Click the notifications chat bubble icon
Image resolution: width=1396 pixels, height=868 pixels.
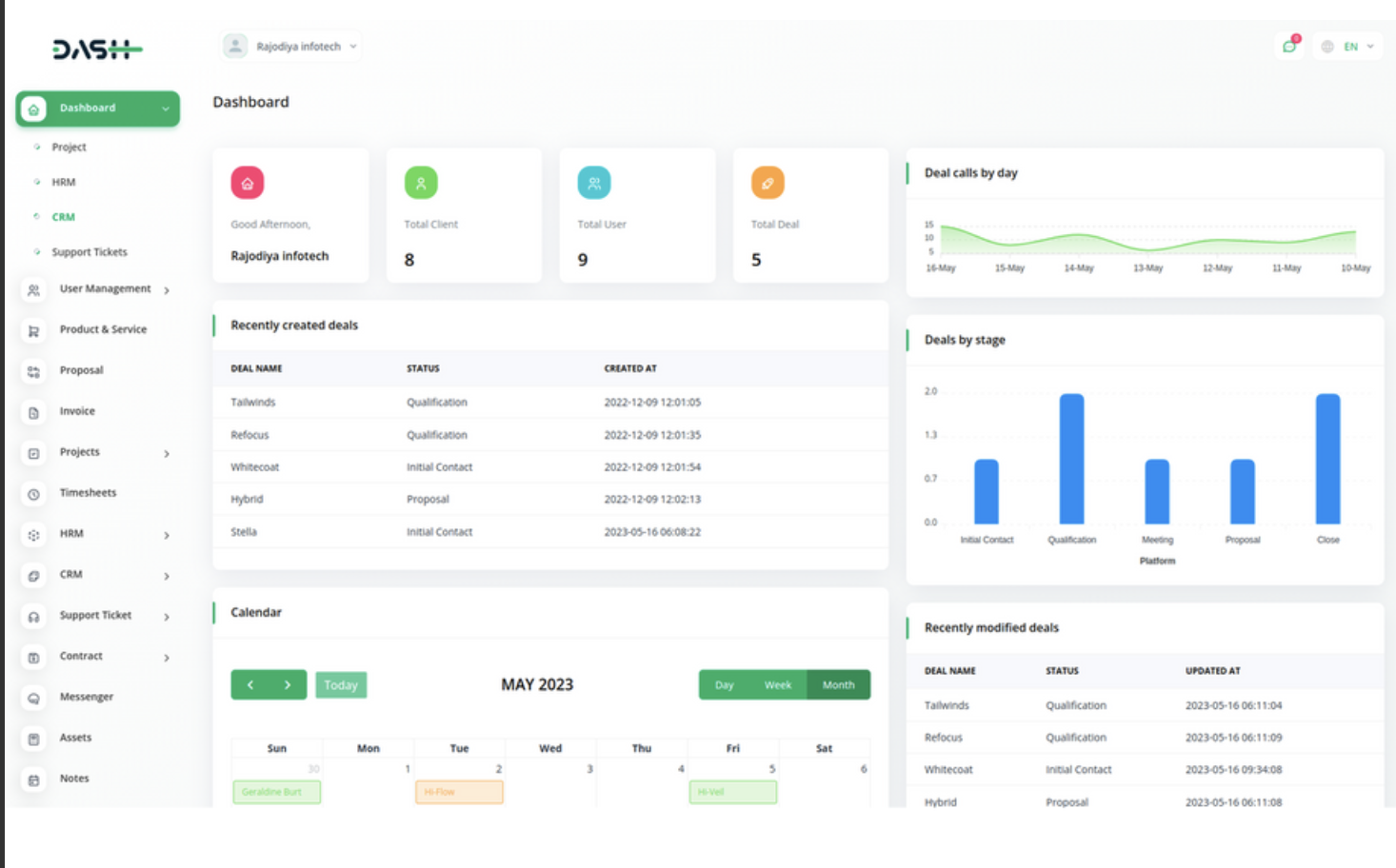1289,45
